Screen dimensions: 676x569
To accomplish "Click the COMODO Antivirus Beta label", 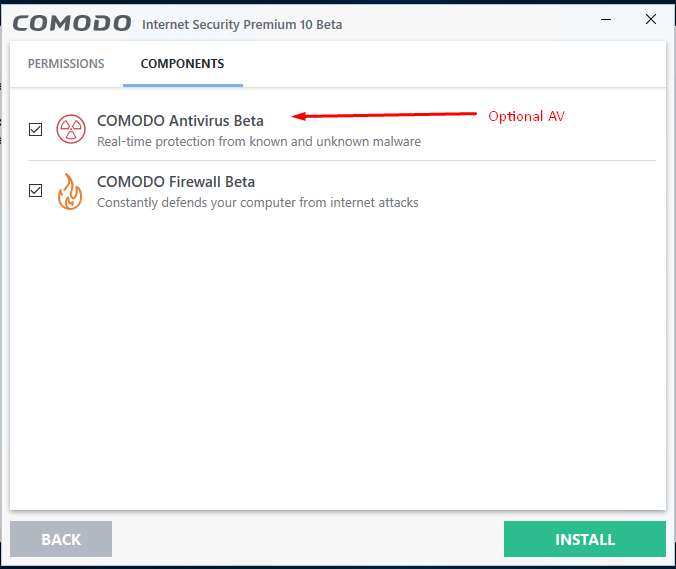I will coord(180,121).
